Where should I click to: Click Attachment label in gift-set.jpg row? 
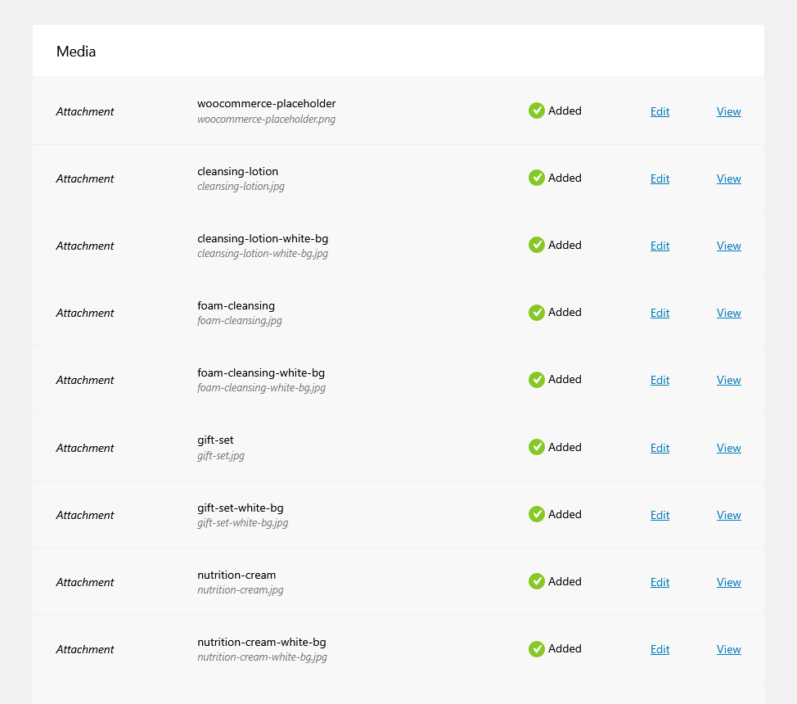pyautogui.click(x=85, y=448)
